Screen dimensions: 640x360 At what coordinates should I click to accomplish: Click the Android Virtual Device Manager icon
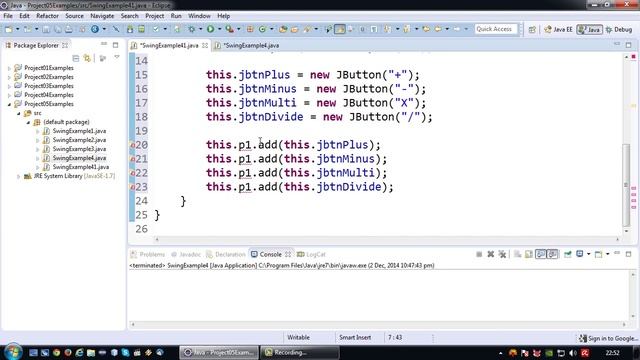pos(141,29)
